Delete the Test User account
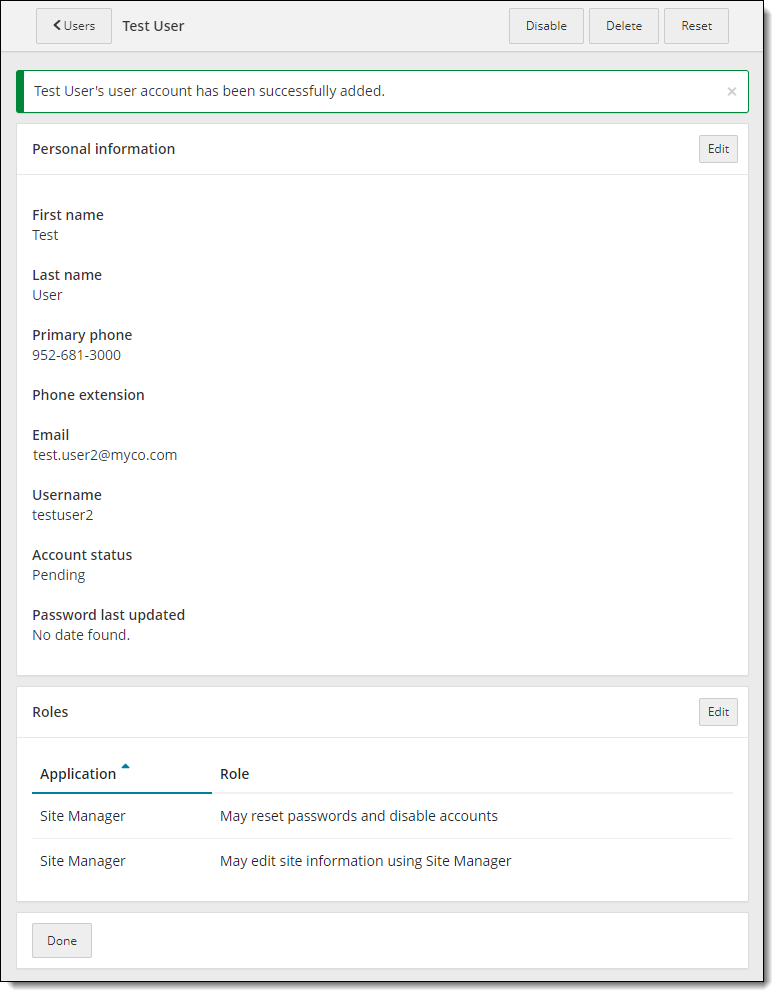The width and height of the screenshot is (779, 997). click(x=623, y=26)
